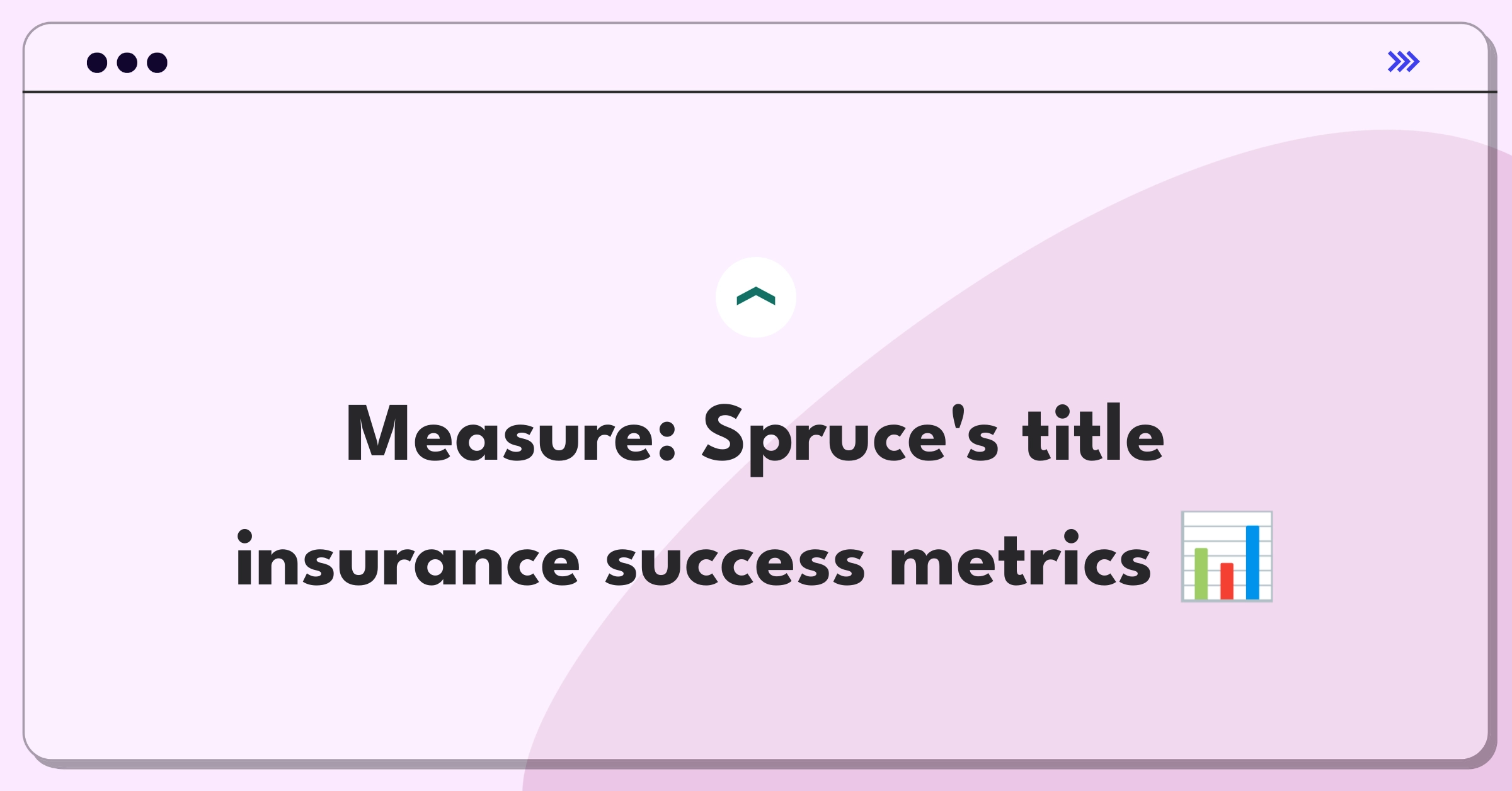Viewport: 1512px width, 791px height.
Task: Click the word "Measure:" in the heading
Action: point(511,435)
